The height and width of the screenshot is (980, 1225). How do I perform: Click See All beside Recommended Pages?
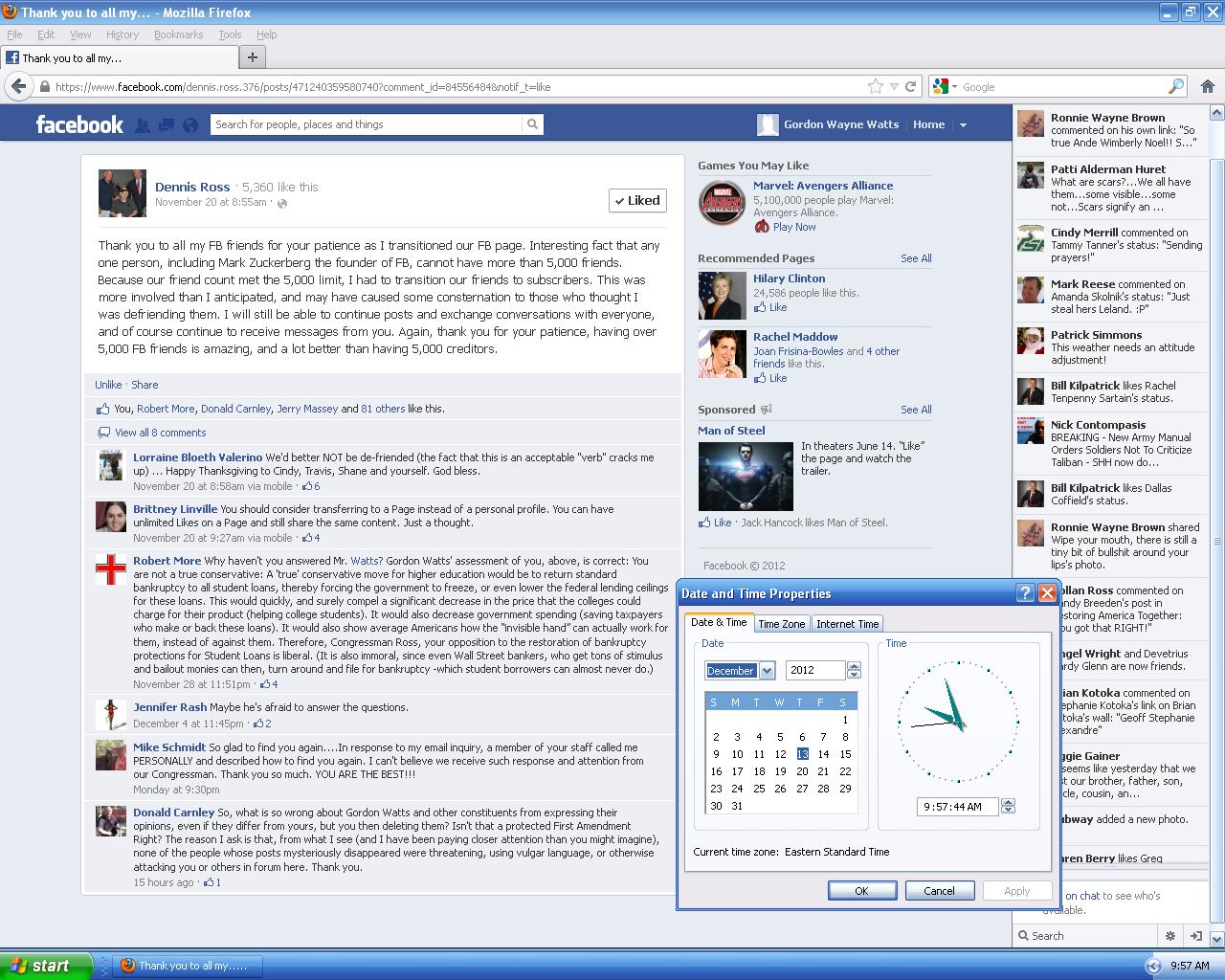(x=916, y=258)
